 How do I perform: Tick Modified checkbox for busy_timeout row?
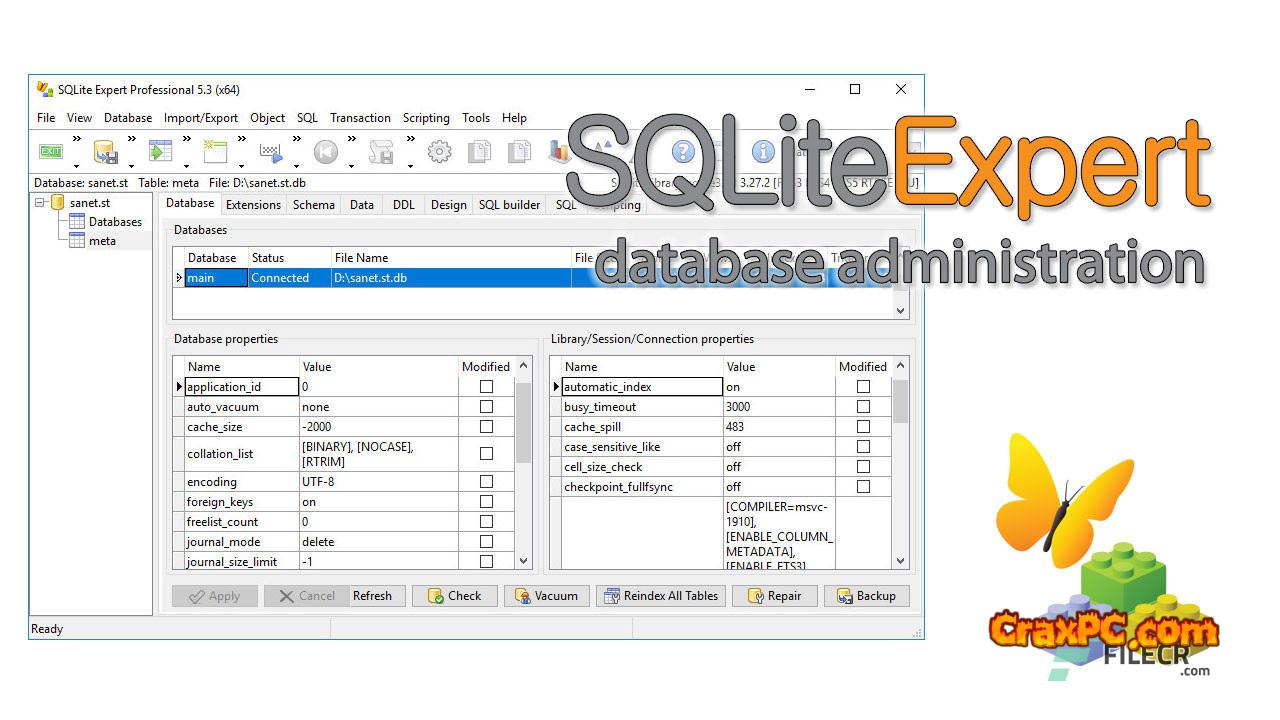(x=863, y=407)
